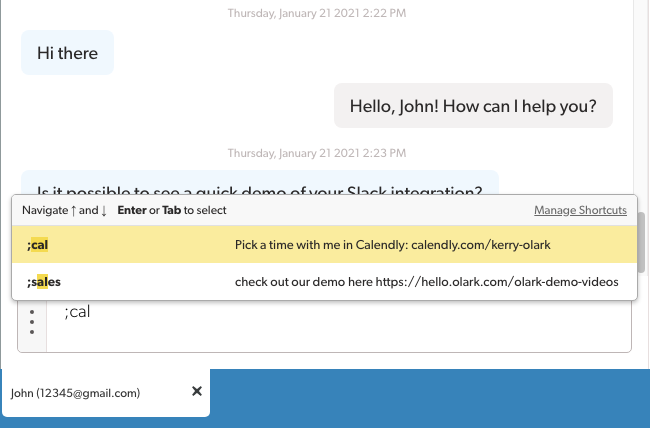Viewport: 650px width, 428px height.
Task: Click the 'Hi there' message bubble
Action: click(x=67, y=53)
